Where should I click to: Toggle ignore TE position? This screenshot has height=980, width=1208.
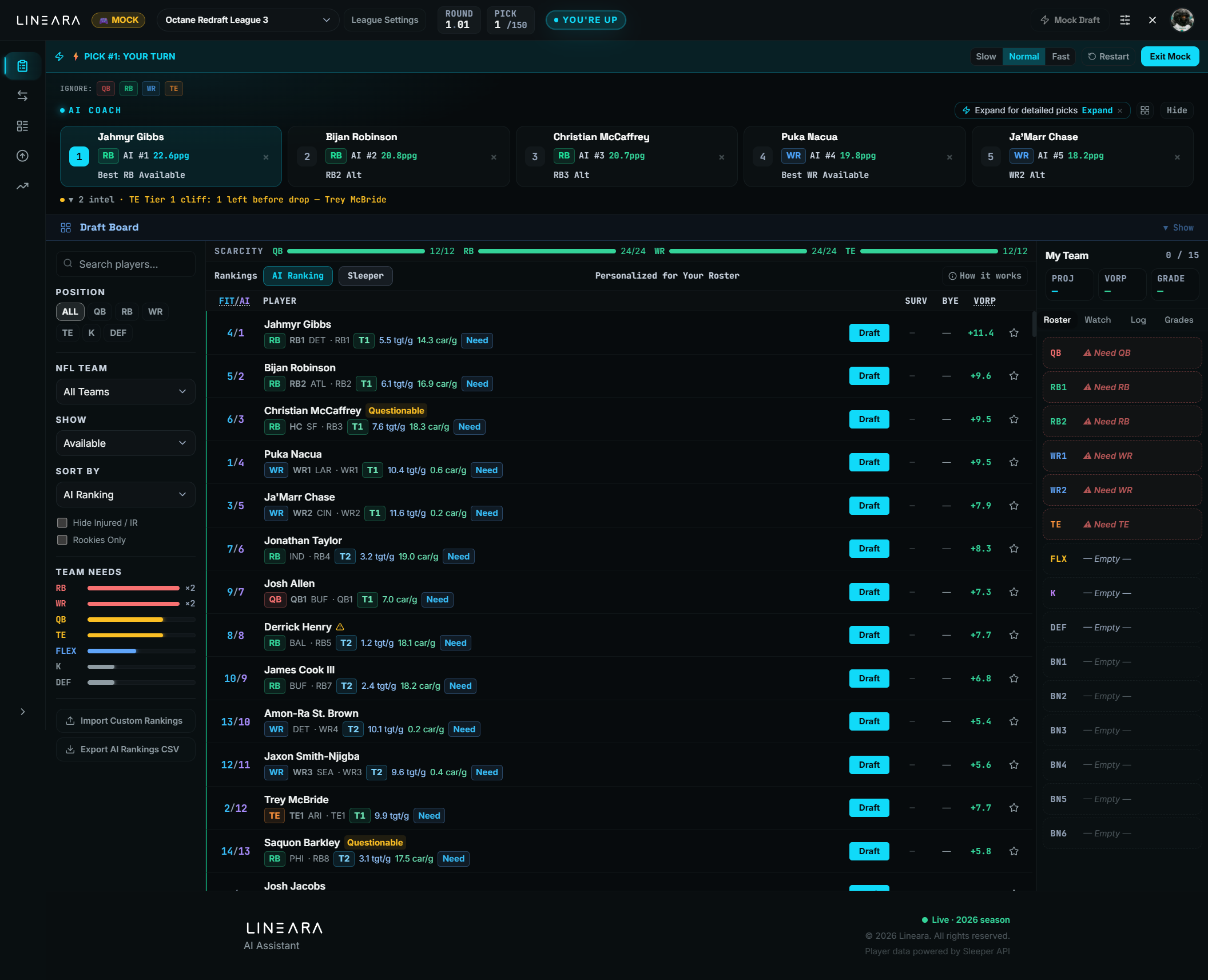[x=174, y=89]
